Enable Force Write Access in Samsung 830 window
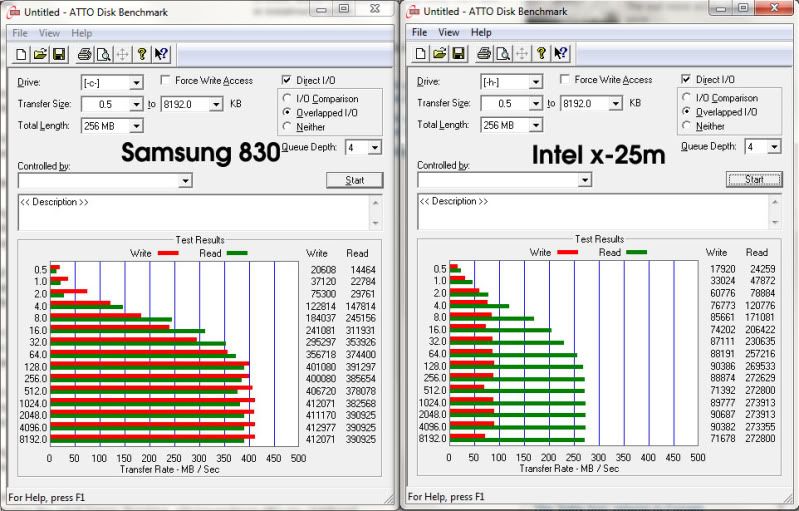Screen dimensions: 799x511 pos(165,80)
